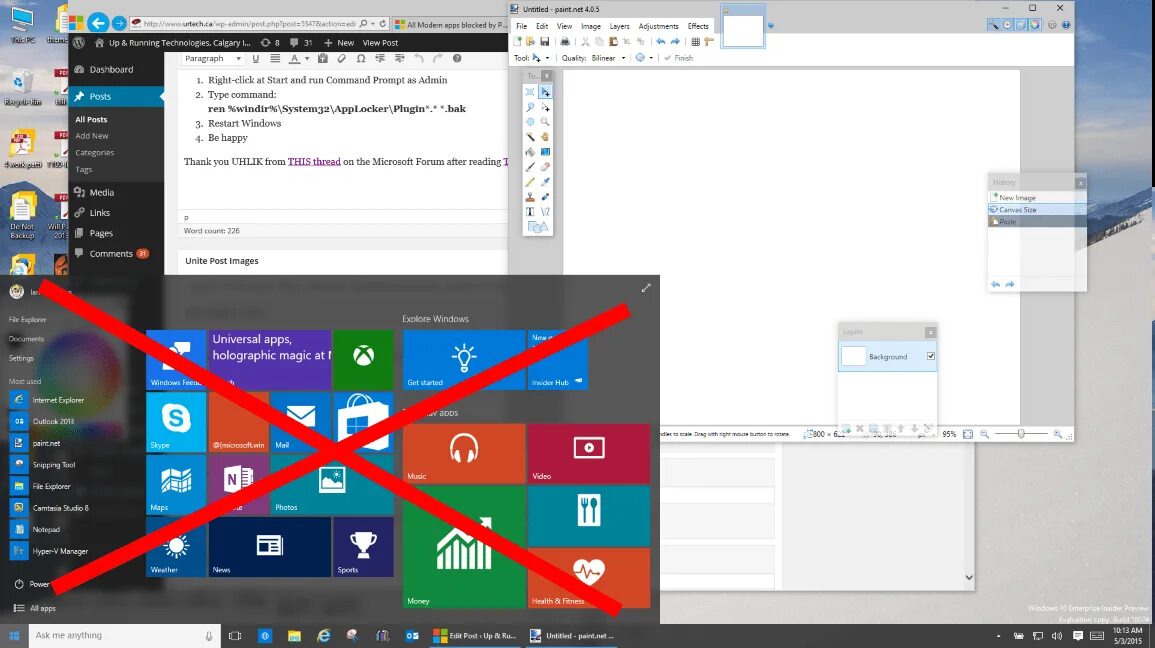
Task: Select the Rectangle Select tool in paint.net
Action: (x=530, y=92)
